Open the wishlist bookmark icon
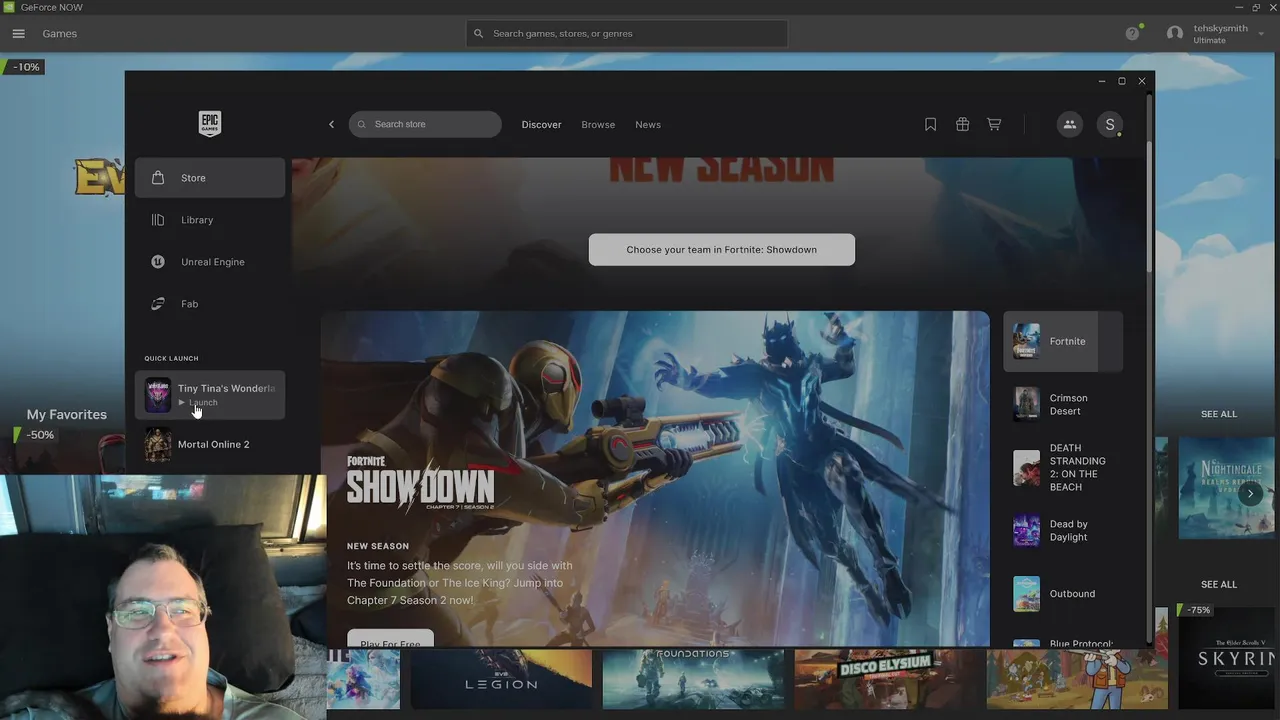The image size is (1280, 720). [930, 124]
